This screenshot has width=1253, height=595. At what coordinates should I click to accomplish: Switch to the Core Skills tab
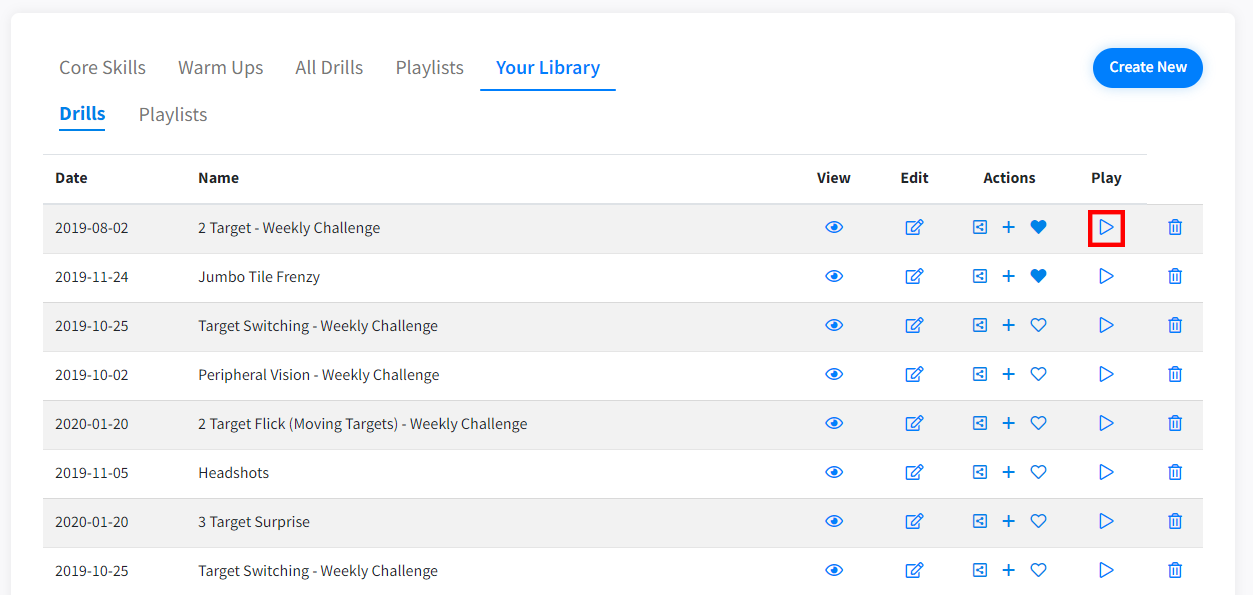102,68
